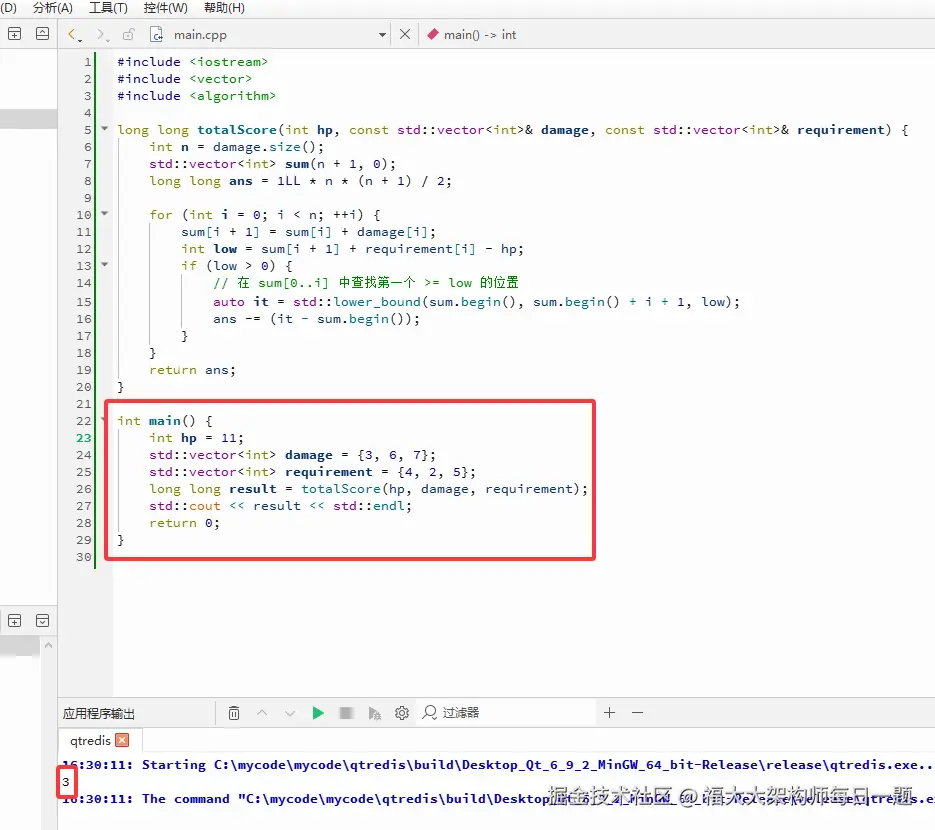The height and width of the screenshot is (830, 935).
Task: Click the requirement vector declaration on line 25
Action: click(312, 472)
